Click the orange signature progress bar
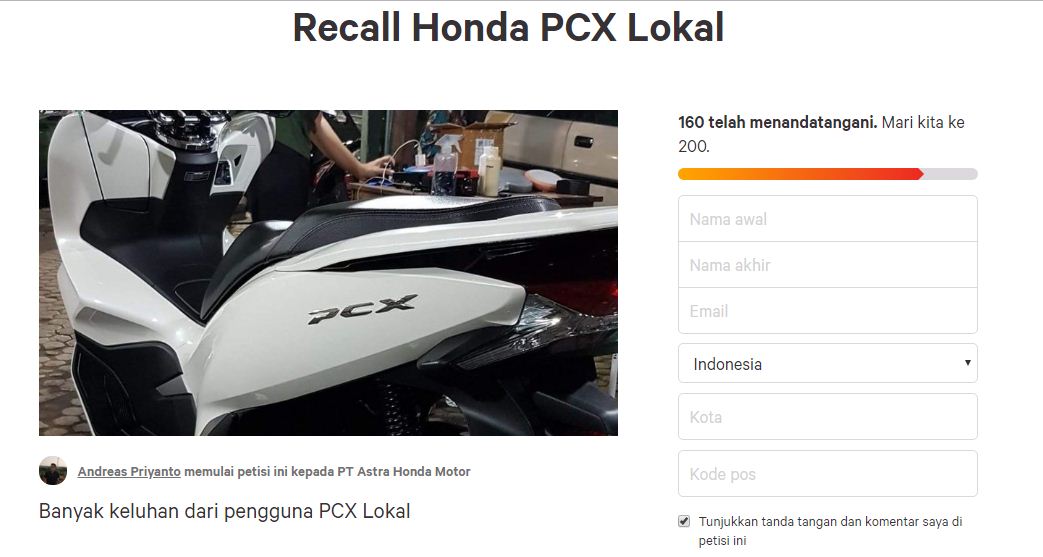Image resolution: width=1043 pixels, height=557 pixels. [x=800, y=174]
